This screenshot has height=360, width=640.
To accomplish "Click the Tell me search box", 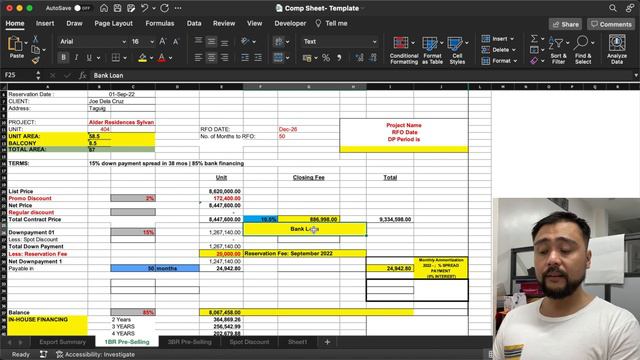I will tap(331, 24).
